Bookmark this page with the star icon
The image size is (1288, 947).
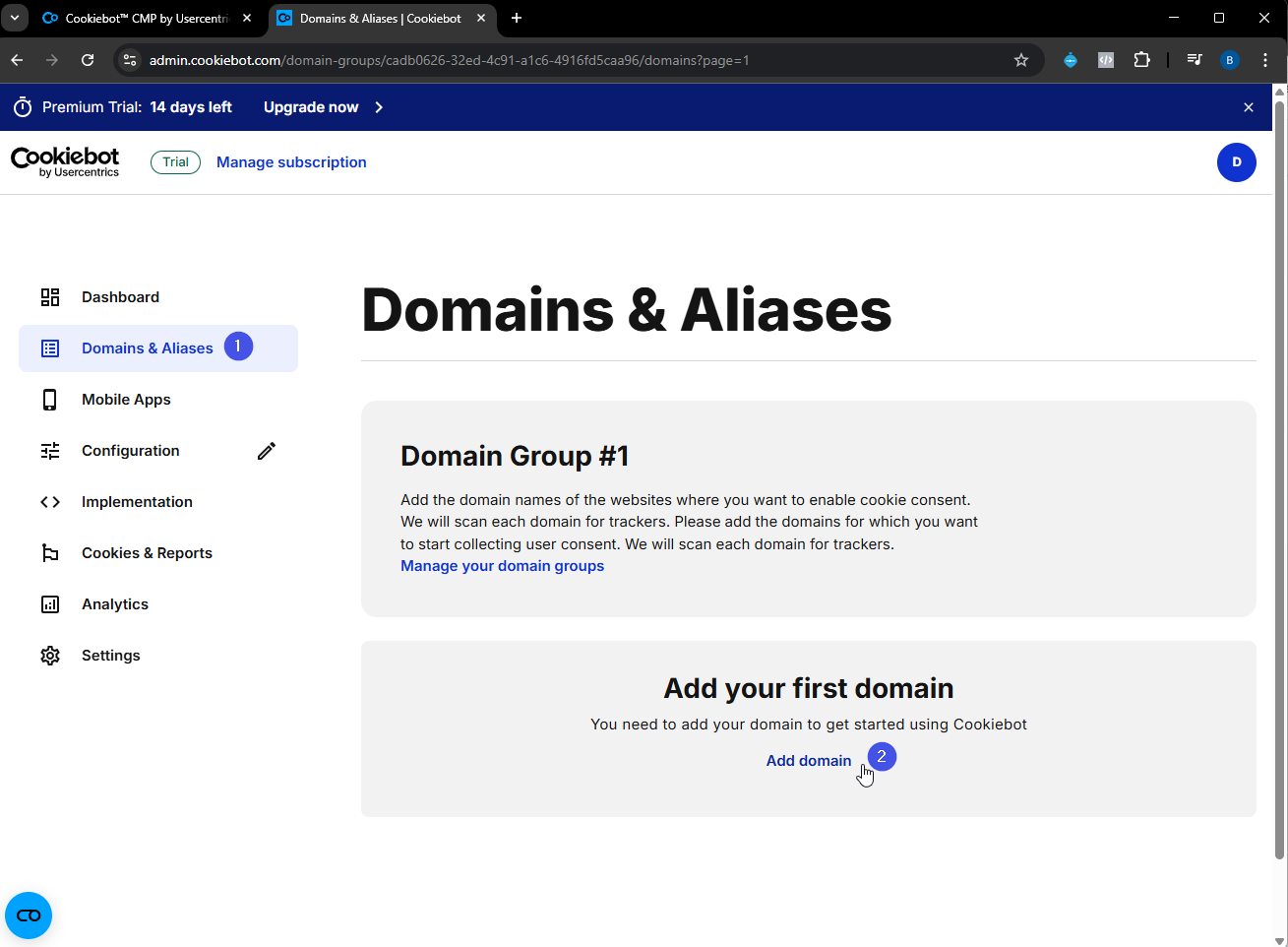pyautogui.click(x=1021, y=60)
